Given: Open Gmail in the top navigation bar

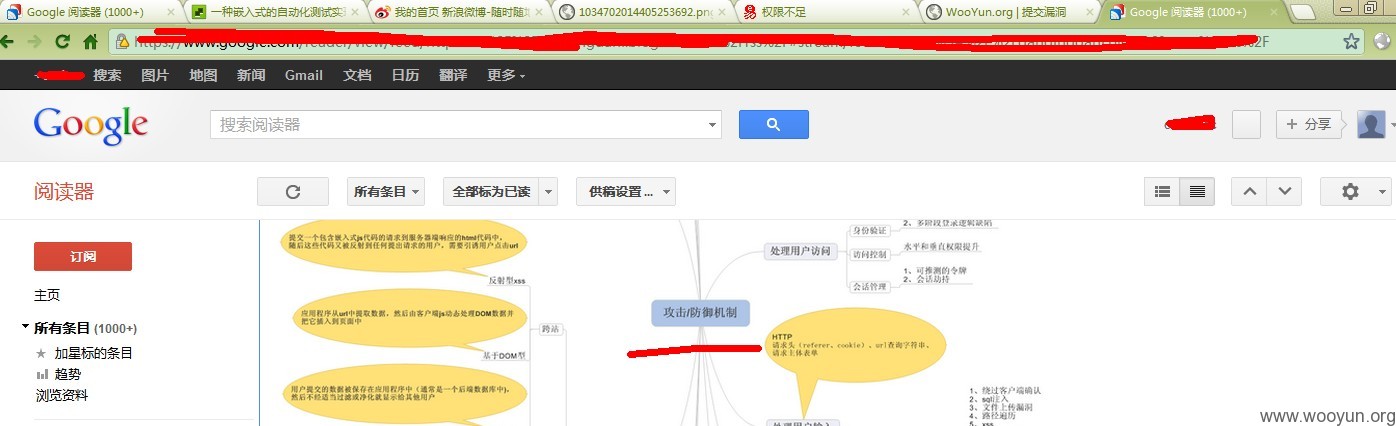Looking at the screenshot, I should pyautogui.click(x=304, y=75).
